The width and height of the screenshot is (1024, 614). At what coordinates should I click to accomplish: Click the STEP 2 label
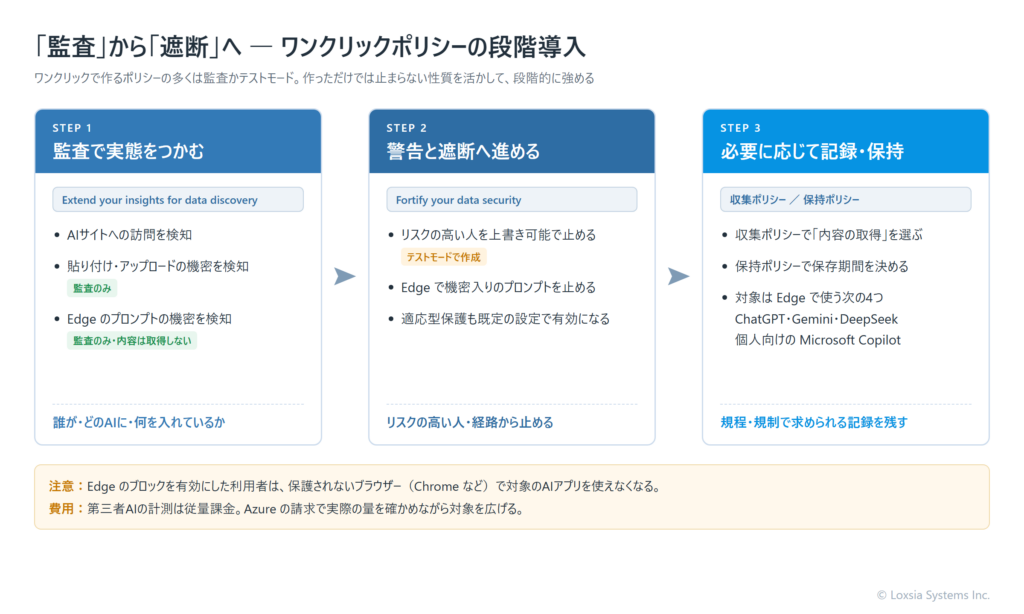406,128
